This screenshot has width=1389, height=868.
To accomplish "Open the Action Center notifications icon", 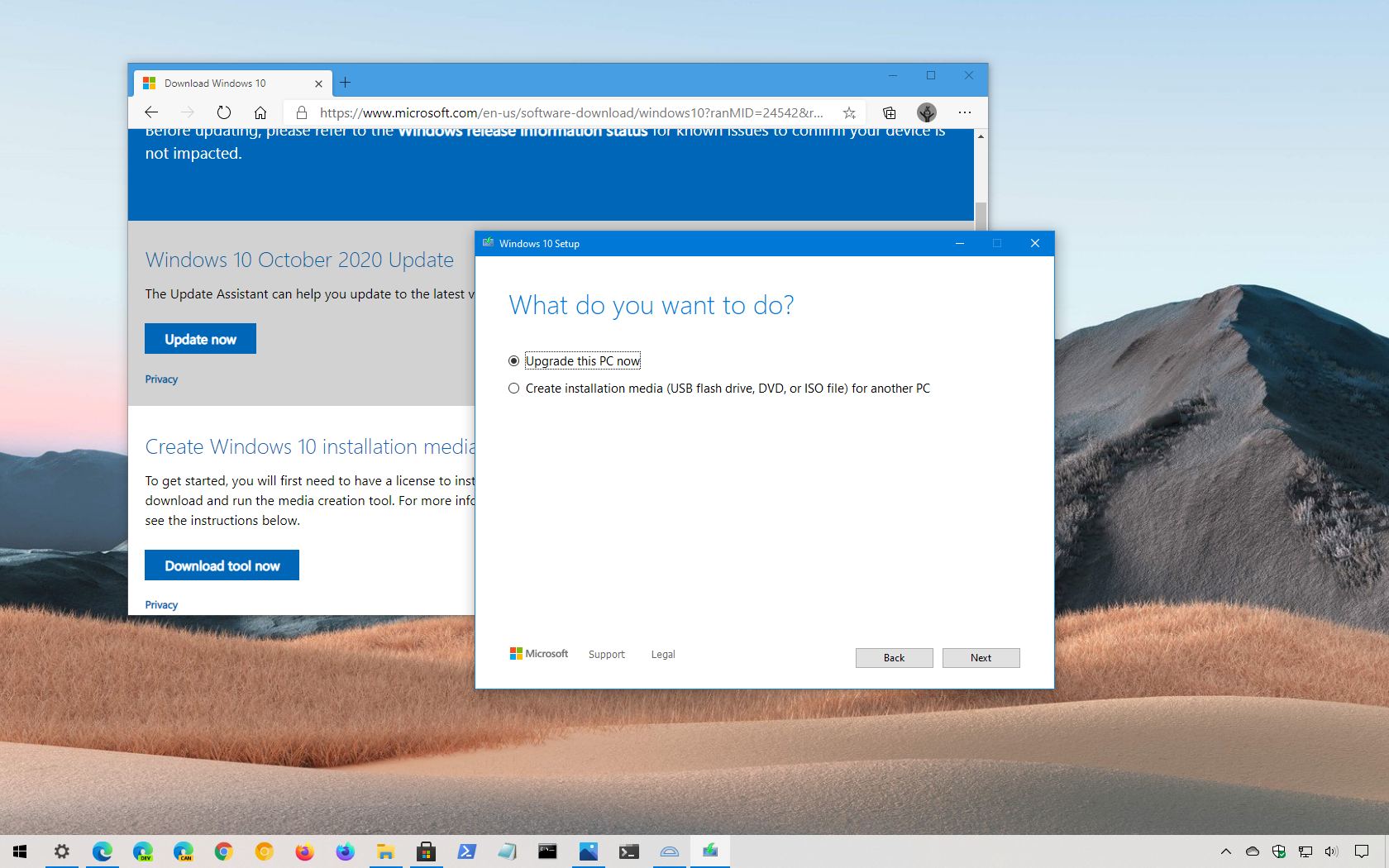I will 1362,851.
